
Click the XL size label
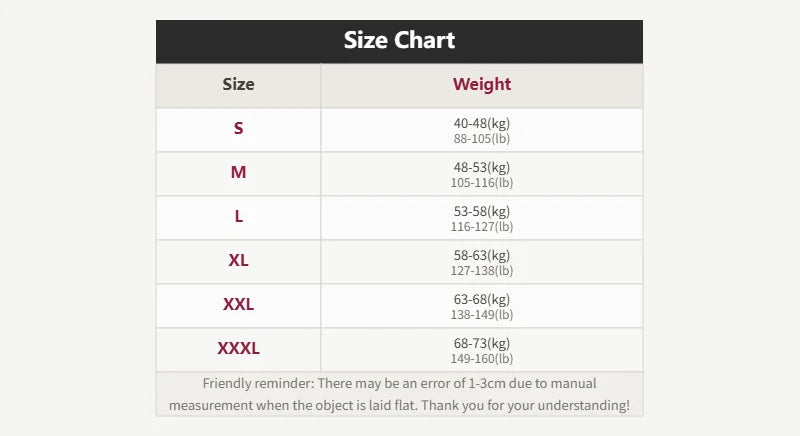238,260
